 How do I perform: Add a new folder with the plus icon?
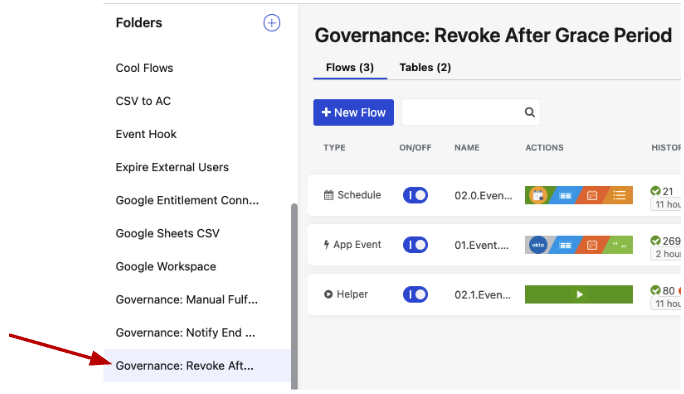271,23
